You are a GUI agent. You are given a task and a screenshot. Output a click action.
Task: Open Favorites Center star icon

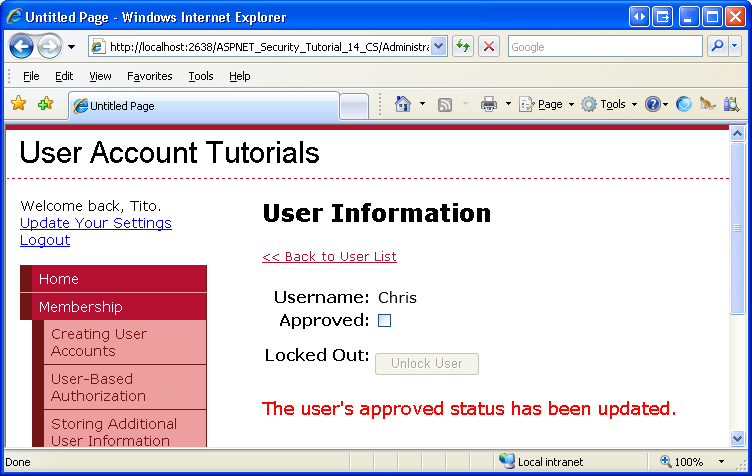click(x=18, y=103)
